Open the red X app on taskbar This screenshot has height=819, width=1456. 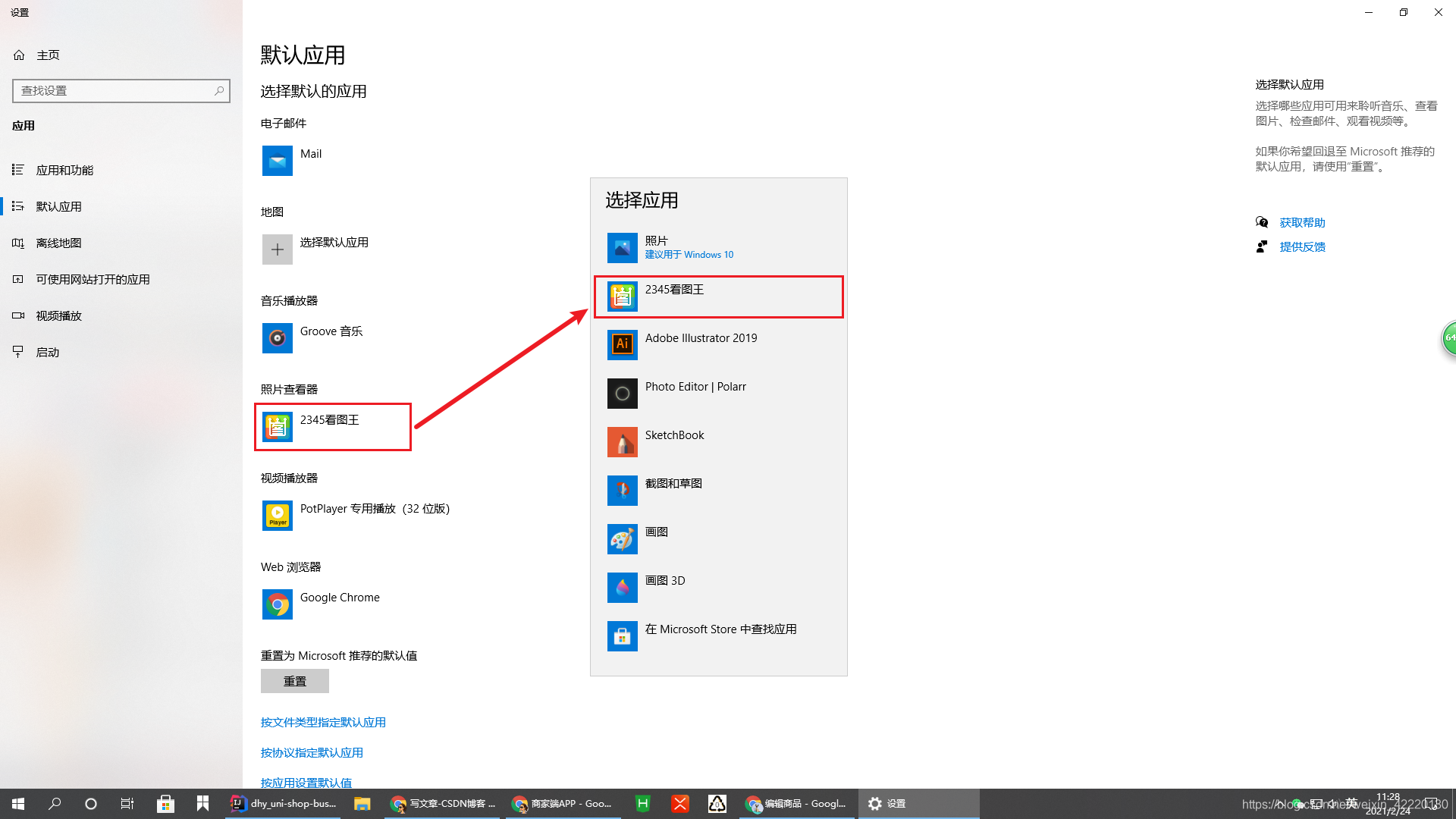[x=680, y=804]
